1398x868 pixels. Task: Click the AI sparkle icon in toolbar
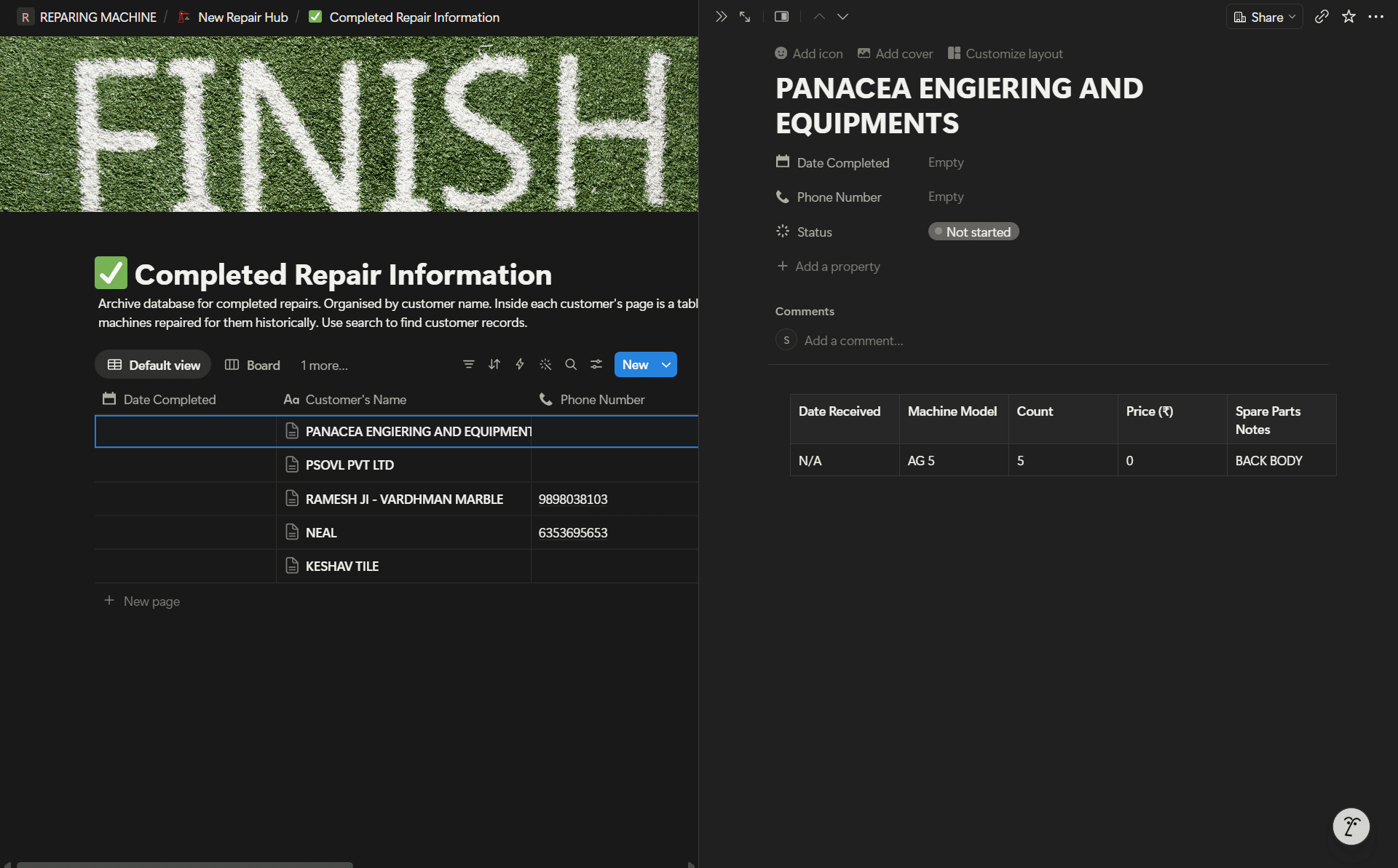point(545,365)
